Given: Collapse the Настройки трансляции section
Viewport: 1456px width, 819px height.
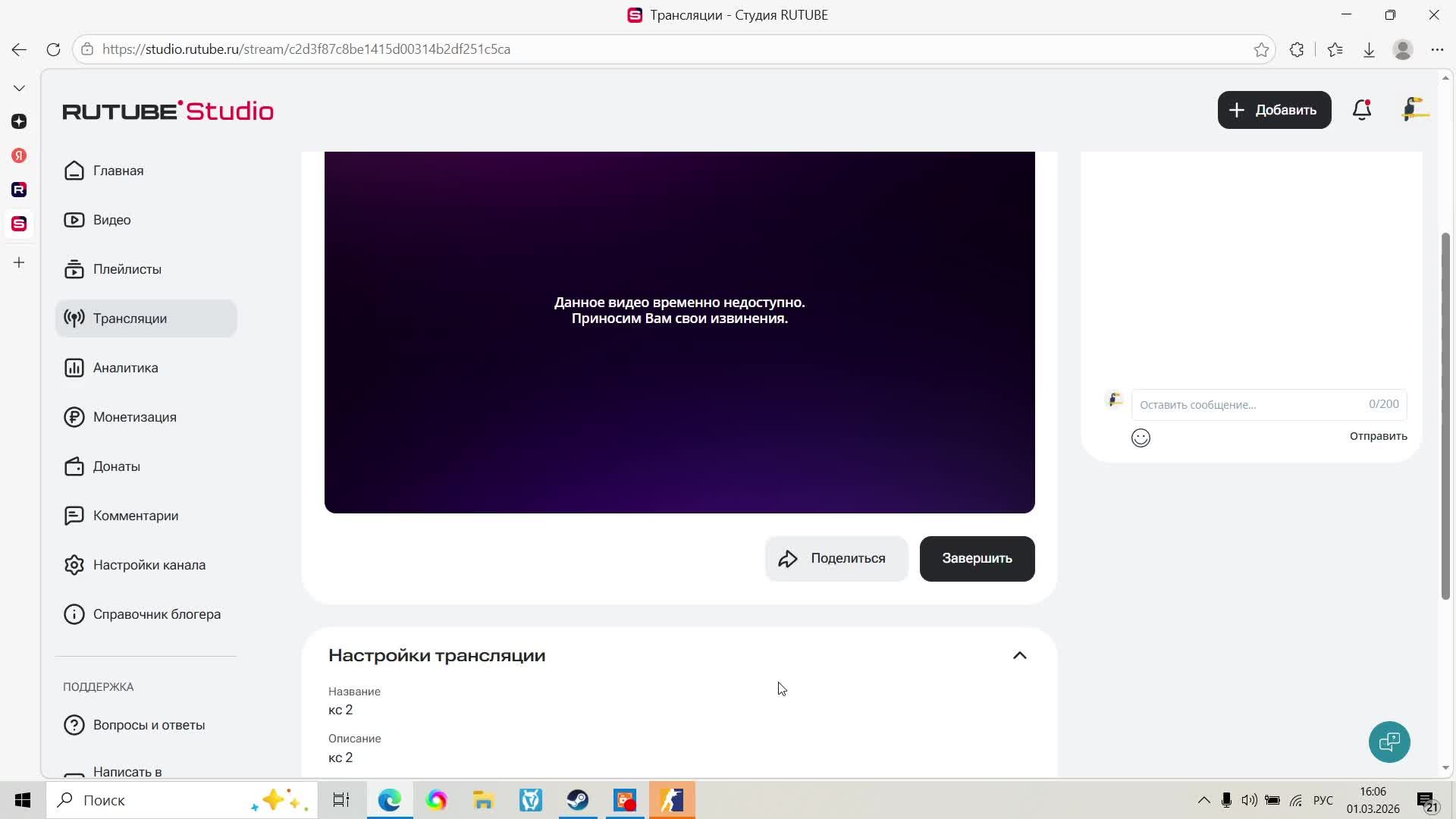Looking at the screenshot, I should click(x=1019, y=655).
